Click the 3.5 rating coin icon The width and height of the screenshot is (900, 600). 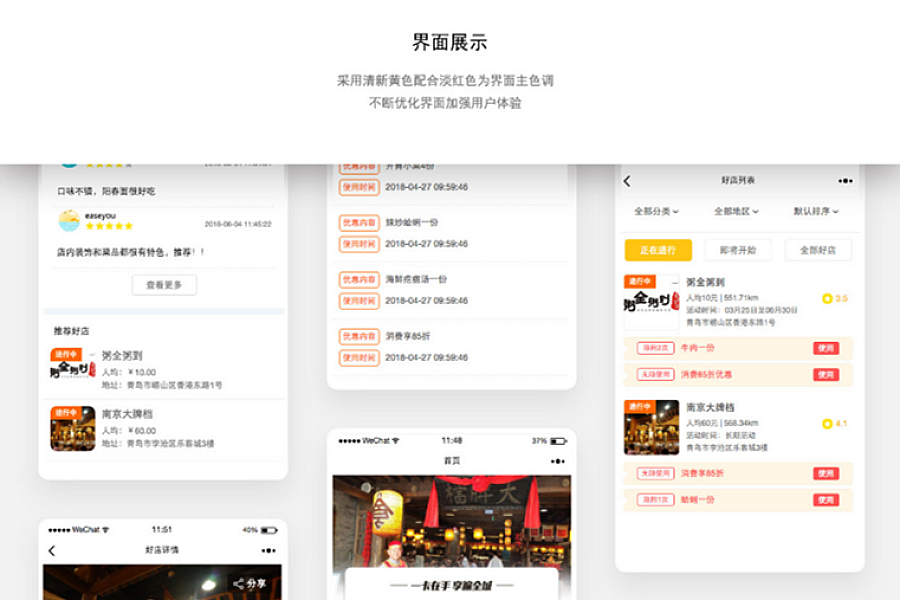tap(827, 299)
